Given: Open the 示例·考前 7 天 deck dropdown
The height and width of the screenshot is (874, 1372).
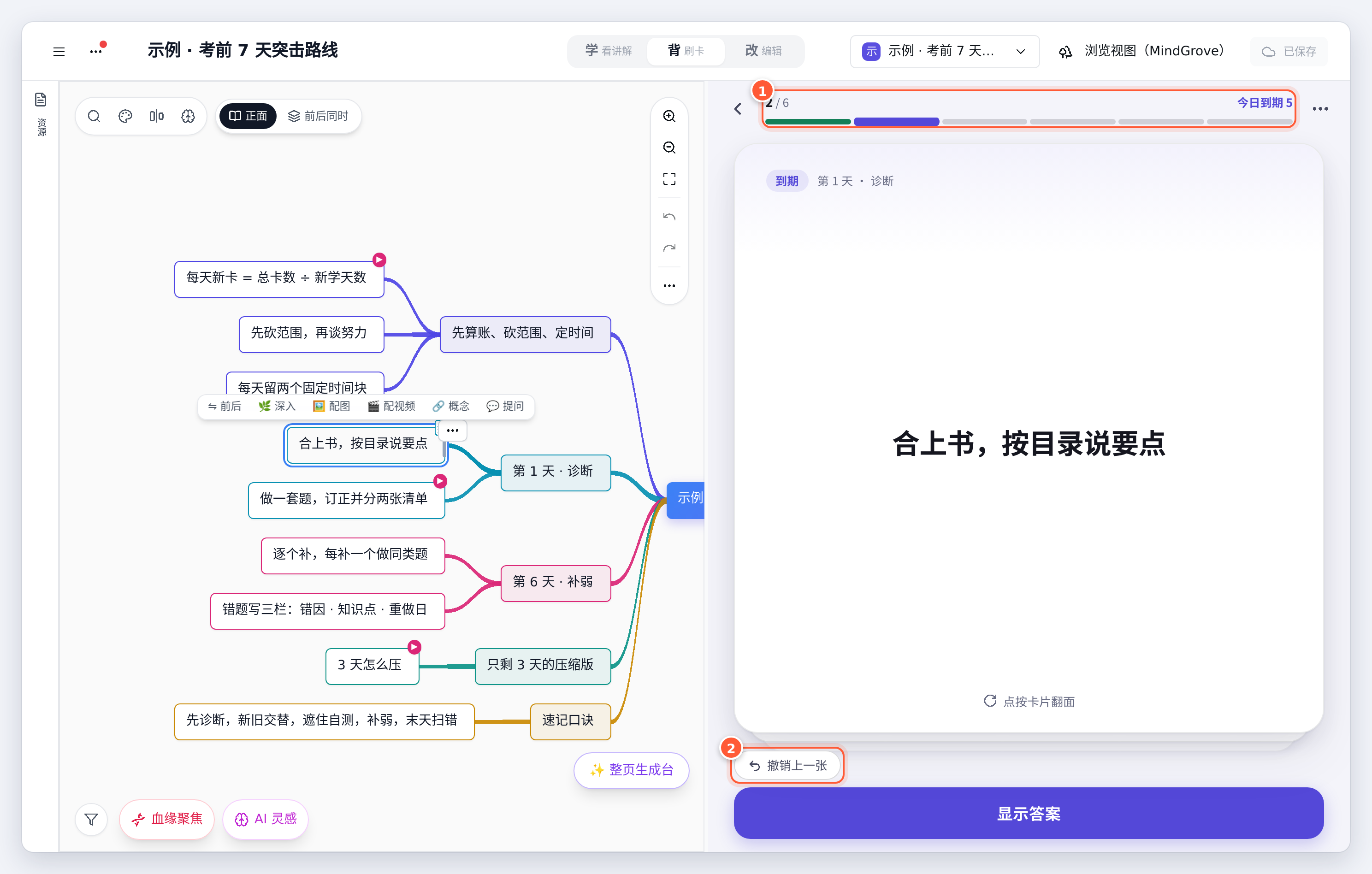Looking at the screenshot, I should tap(944, 51).
